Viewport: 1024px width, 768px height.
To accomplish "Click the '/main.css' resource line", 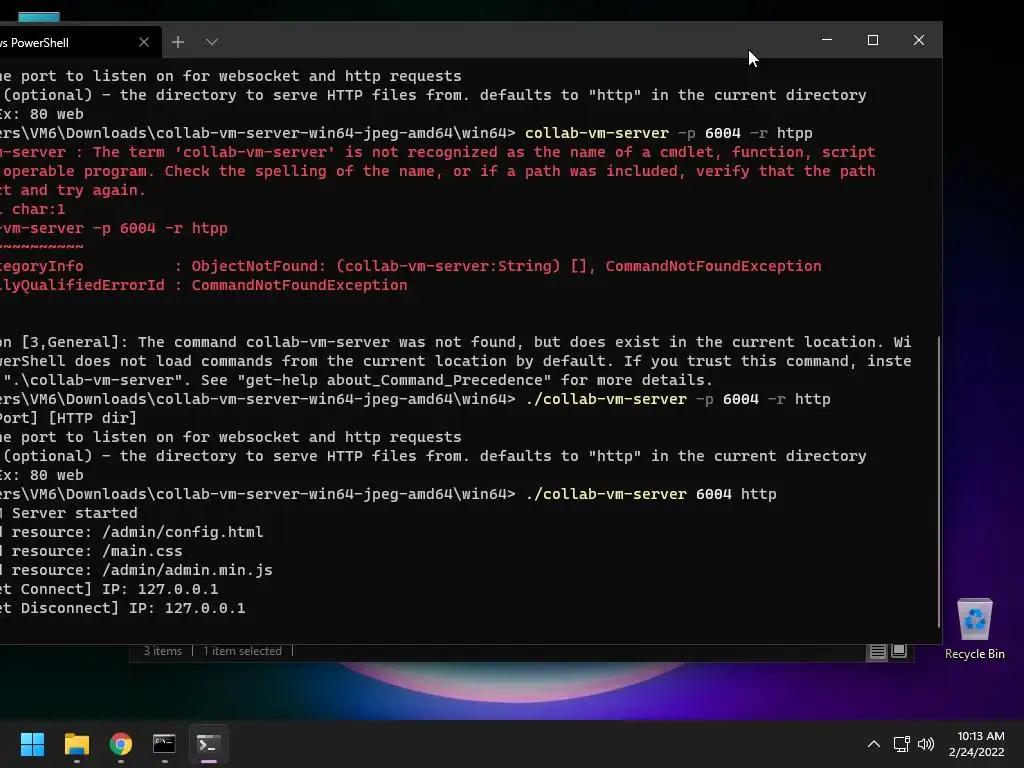I will pos(91,551).
